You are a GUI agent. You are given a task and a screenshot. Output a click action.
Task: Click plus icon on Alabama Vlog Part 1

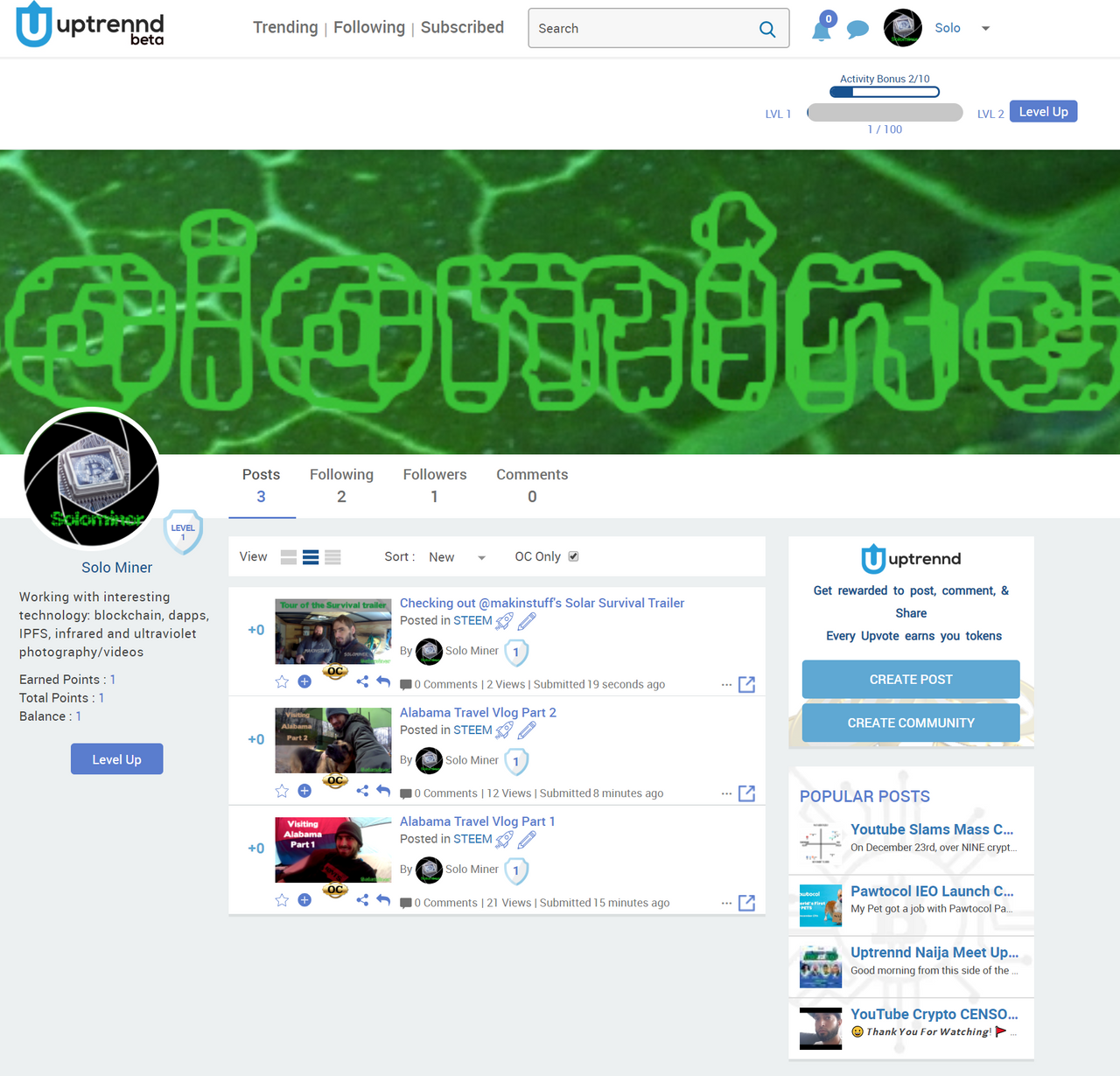[304, 900]
